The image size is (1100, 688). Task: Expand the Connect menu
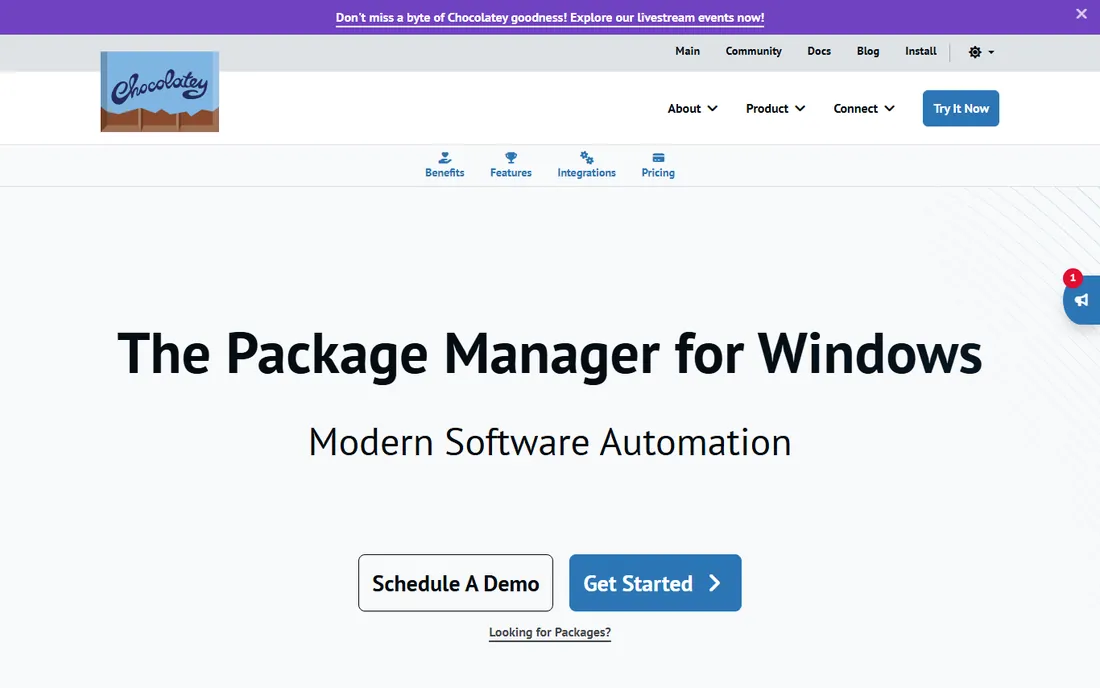click(x=864, y=109)
